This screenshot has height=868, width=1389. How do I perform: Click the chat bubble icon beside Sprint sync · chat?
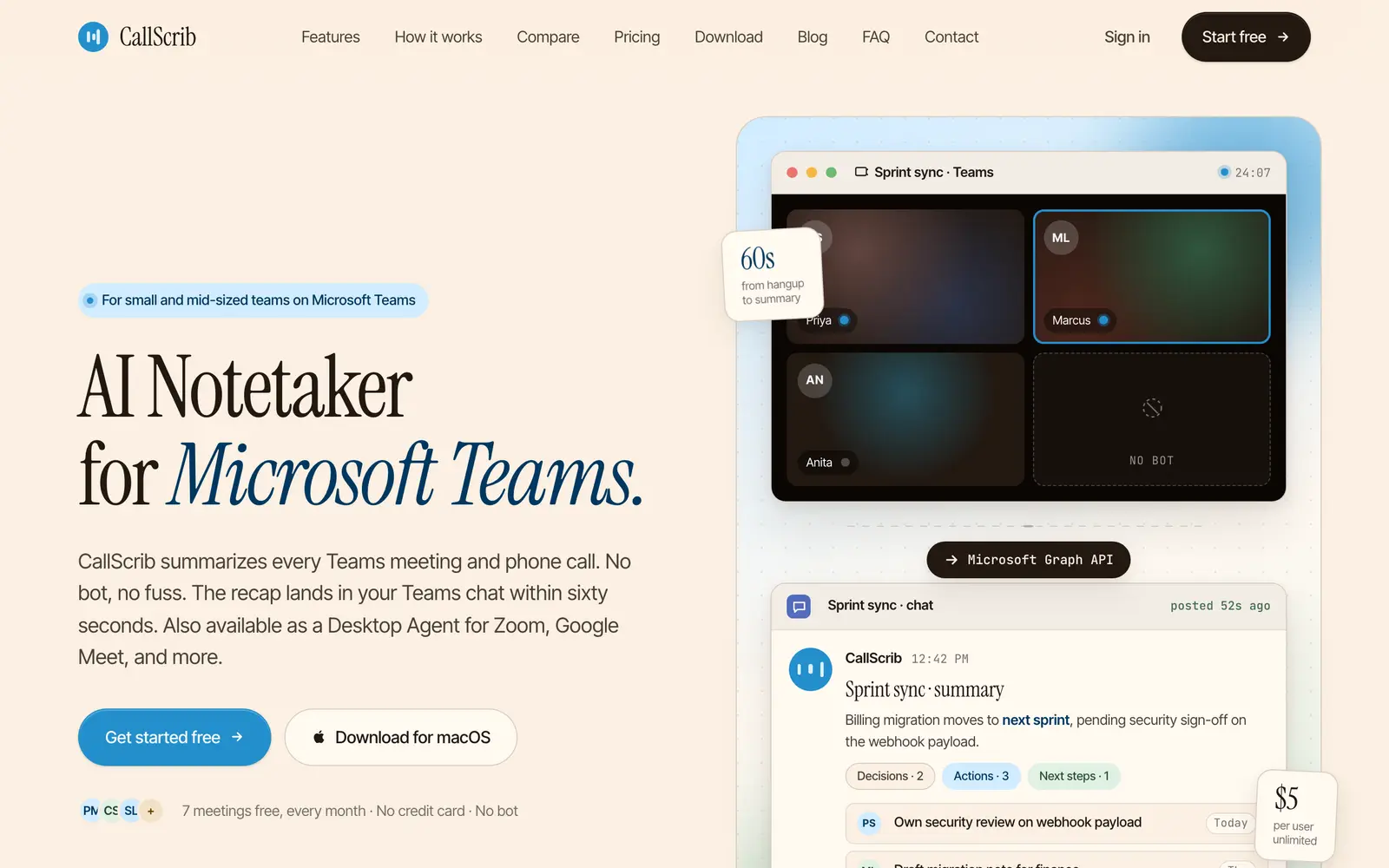tap(799, 606)
